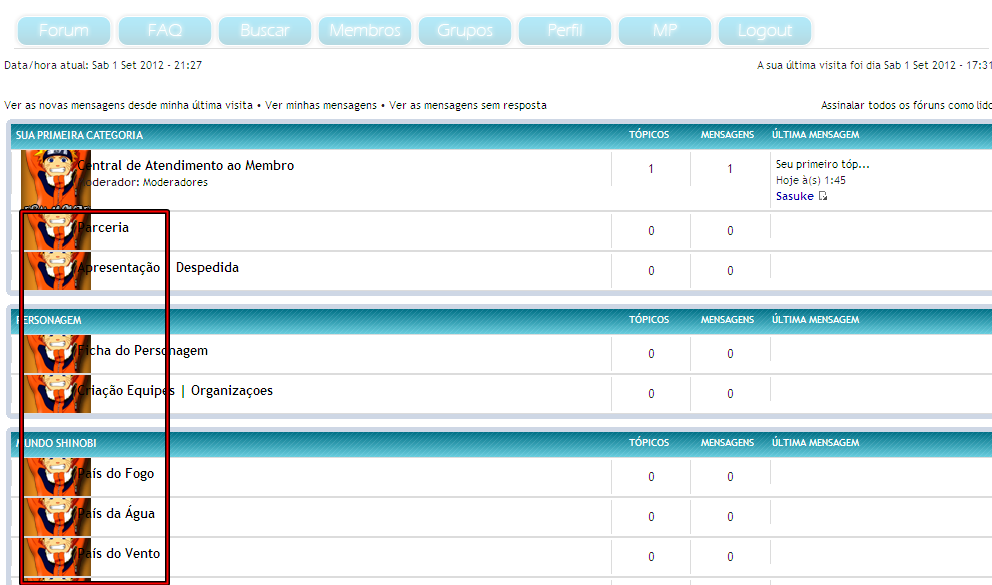992x585 pixels.
Task: Open País do Vento forum
Action: pyautogui.click(x=119, y=553)
